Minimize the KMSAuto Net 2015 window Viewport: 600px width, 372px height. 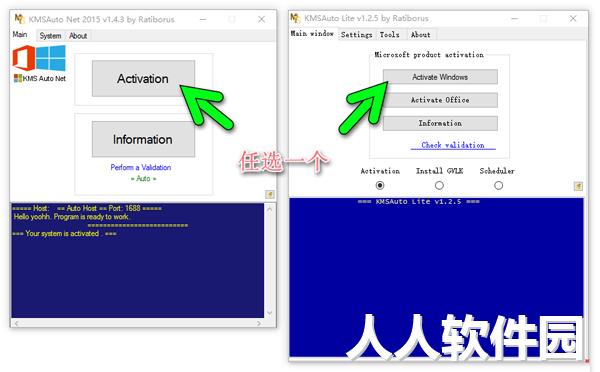[203, 19]
